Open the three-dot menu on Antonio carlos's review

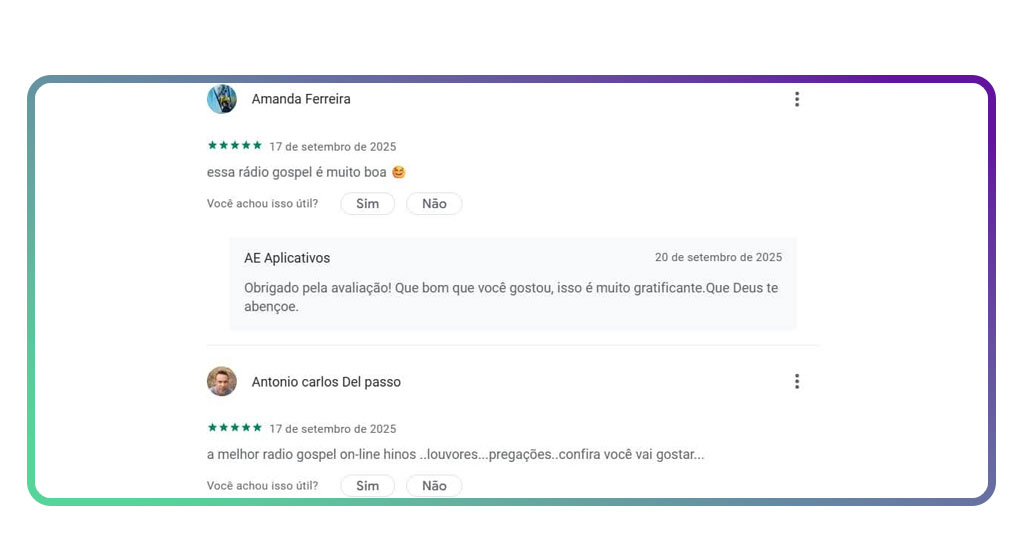(x=797, y=381)
